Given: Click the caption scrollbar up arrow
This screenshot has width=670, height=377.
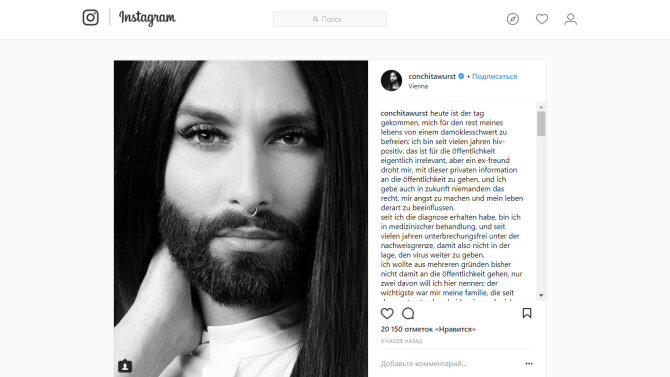Looking at the screenshot, I should pyautogui.click(x=541, y=107).
